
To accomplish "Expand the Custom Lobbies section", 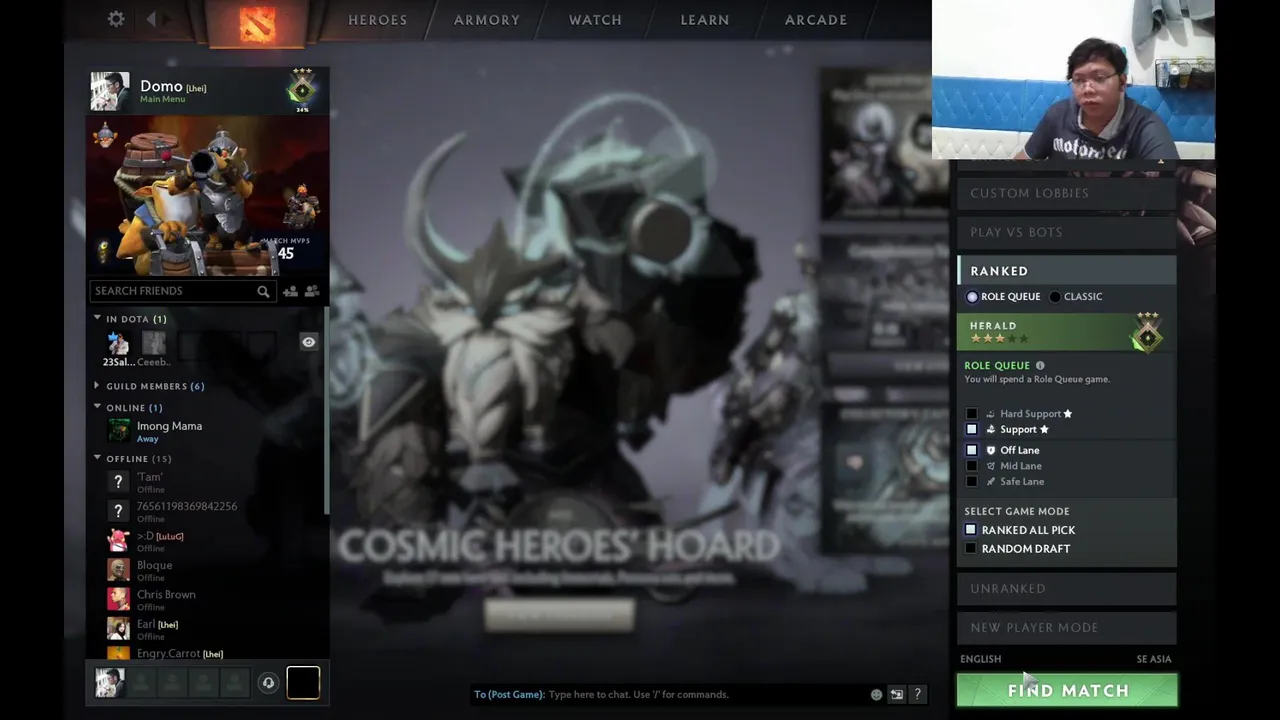I will point(1066,193).
